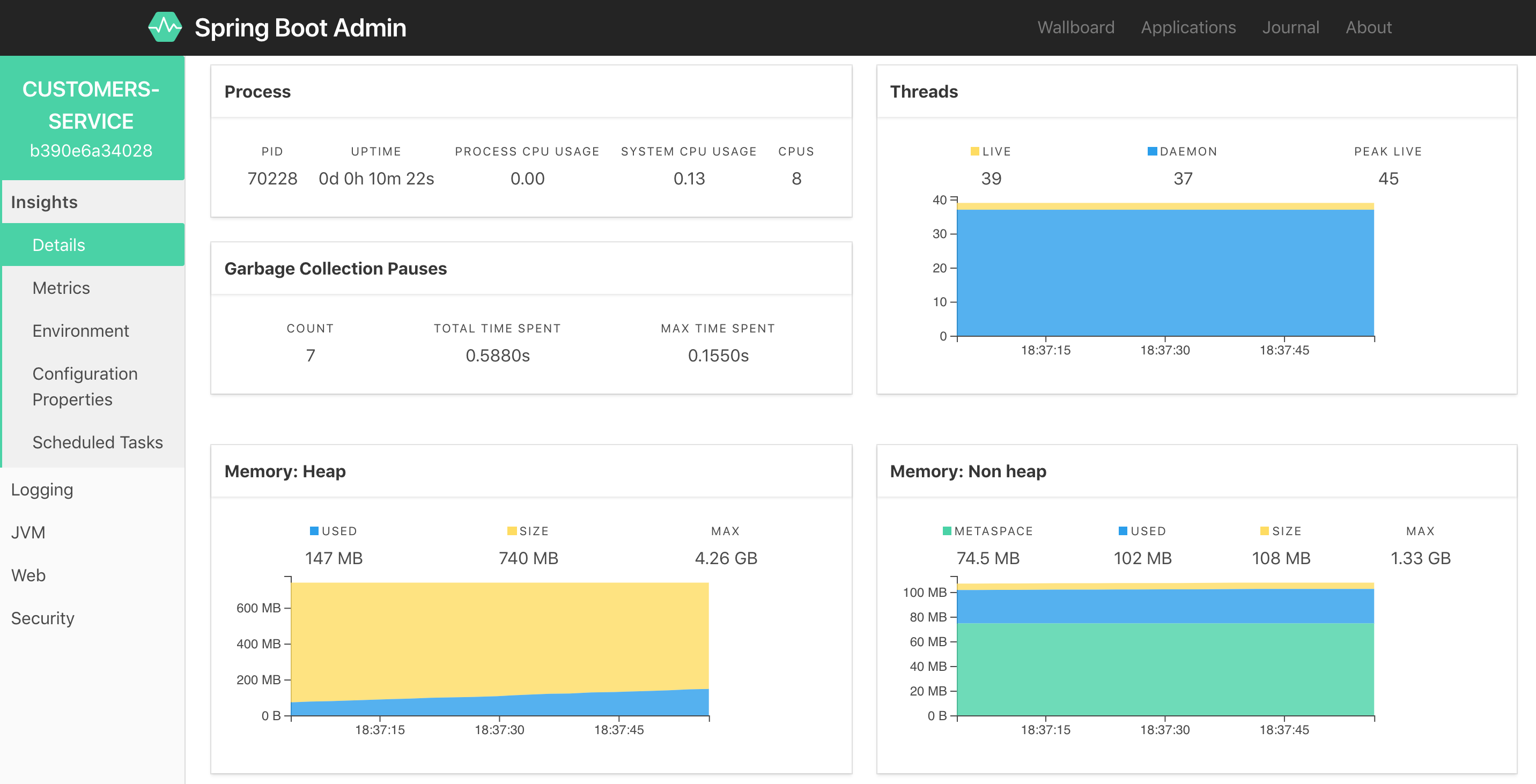Click the blue USED non-heap legend swatch
Image resolution: width=1536 pixels, height=784 pixels.
(x=1123, y=530)
